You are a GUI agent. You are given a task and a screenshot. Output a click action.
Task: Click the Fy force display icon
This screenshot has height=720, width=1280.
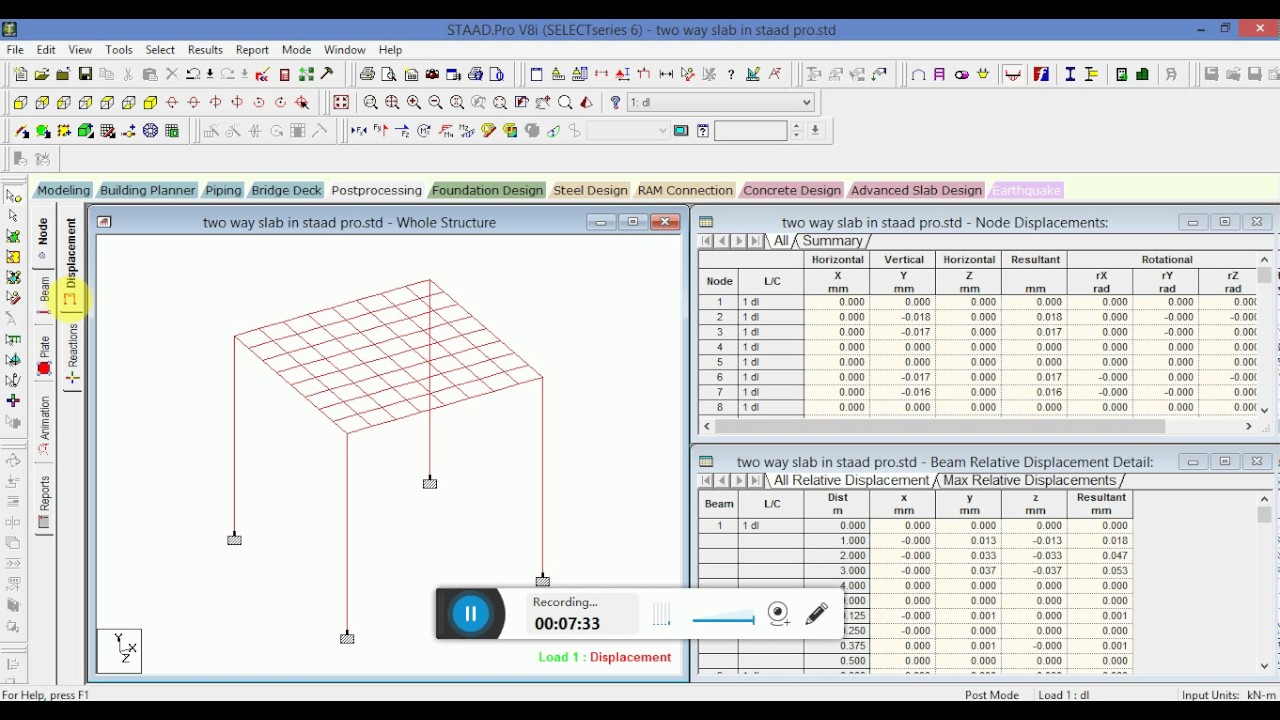click(381, 131)
